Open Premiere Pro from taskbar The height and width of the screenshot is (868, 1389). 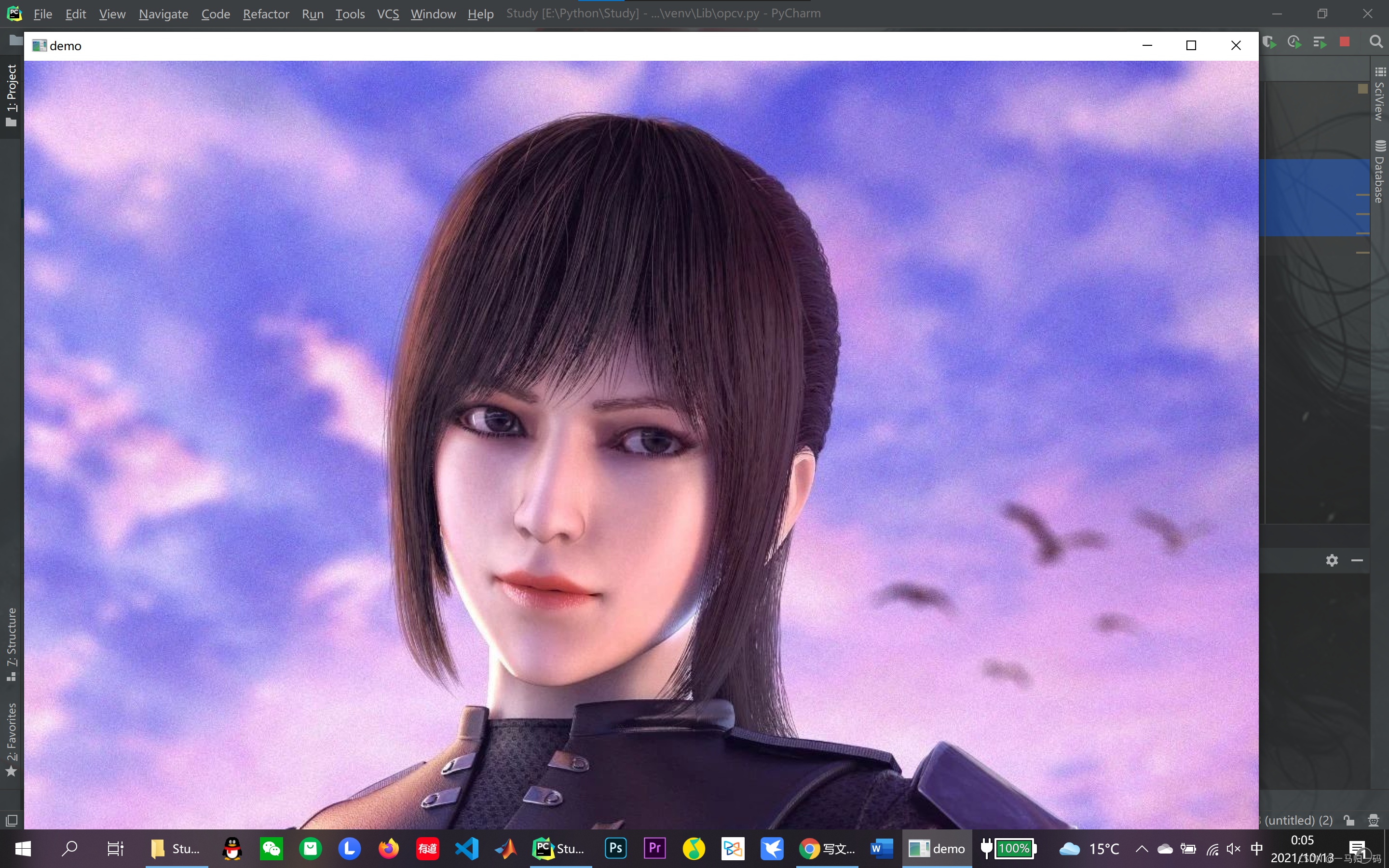[x=654, y=849]
